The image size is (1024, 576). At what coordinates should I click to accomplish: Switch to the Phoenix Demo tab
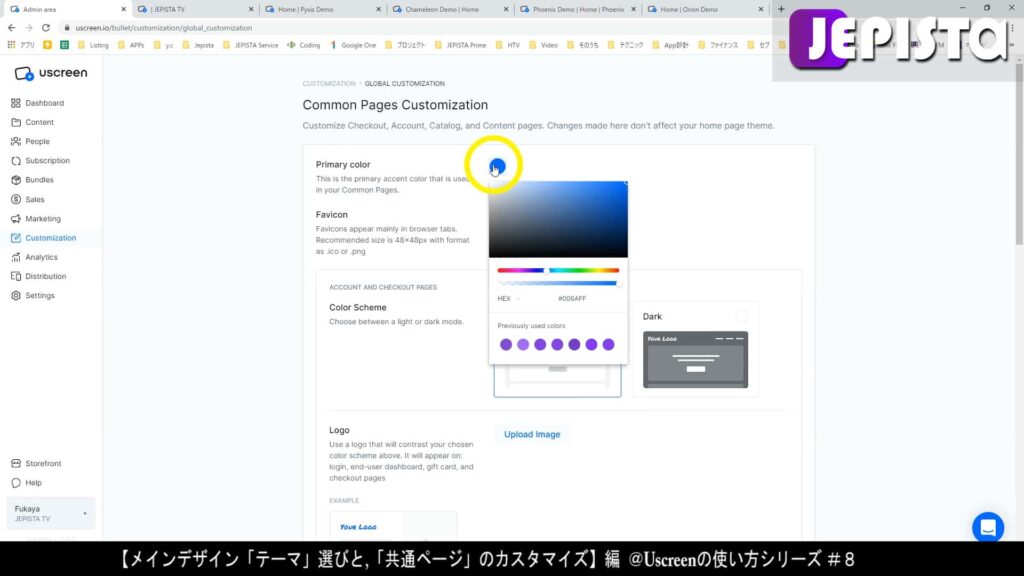(x=577, y=9)
